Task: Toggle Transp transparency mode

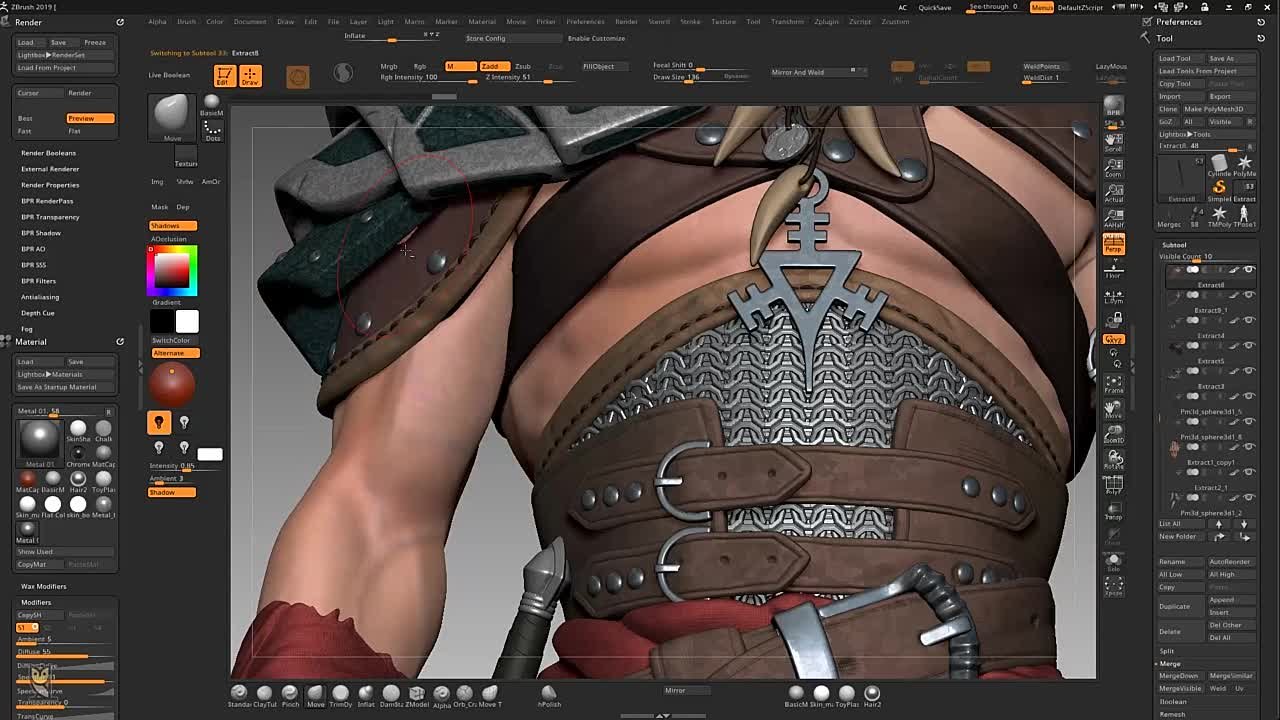Action: [x=1113, y=511]
